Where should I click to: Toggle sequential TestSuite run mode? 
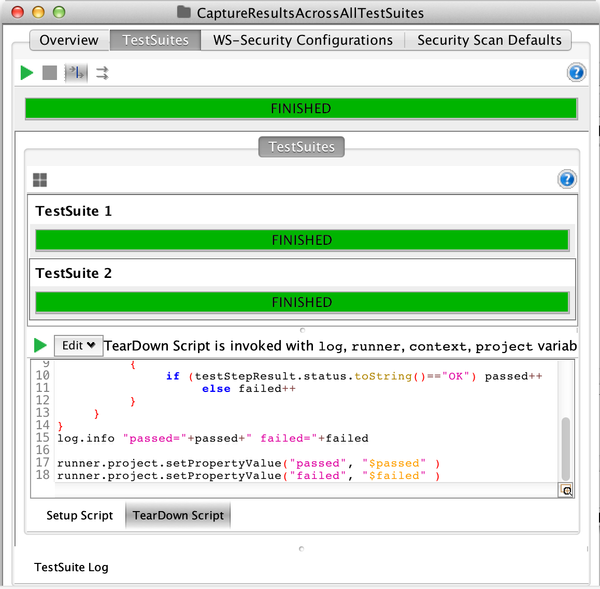click(76, 73)
